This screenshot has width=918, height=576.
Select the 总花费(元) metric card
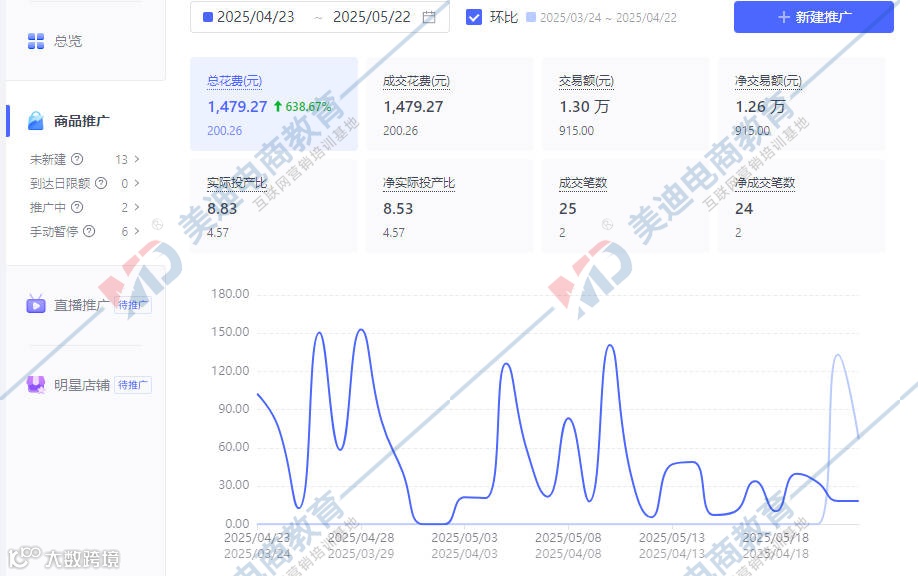(274, 104)
